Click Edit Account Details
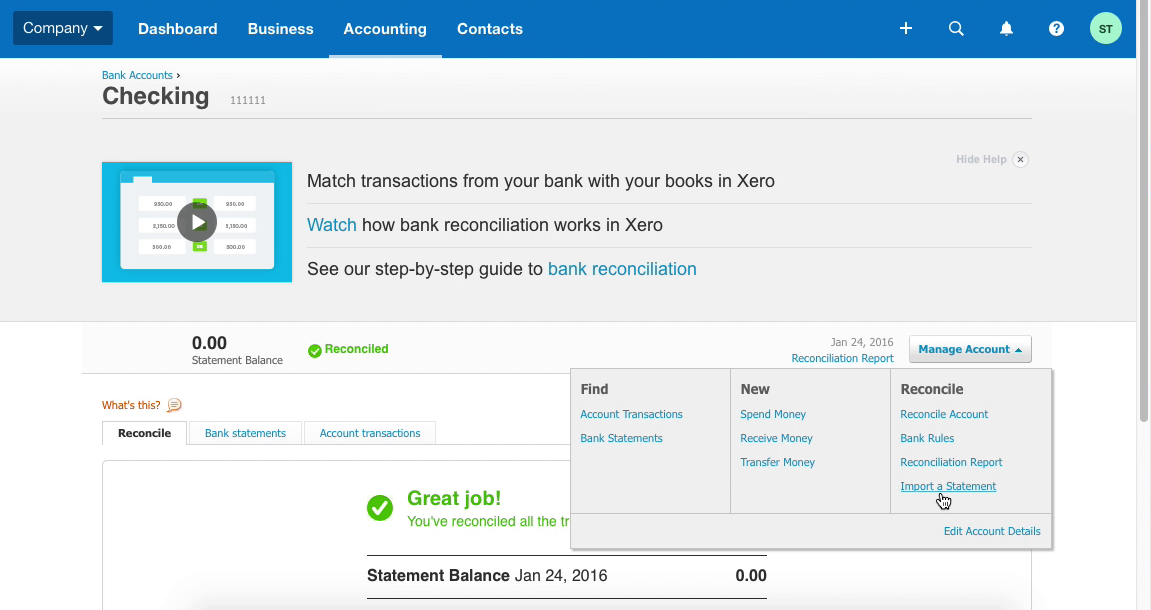Image resolution: width=1151 pixels, height=610 pixels. point(992,531)
